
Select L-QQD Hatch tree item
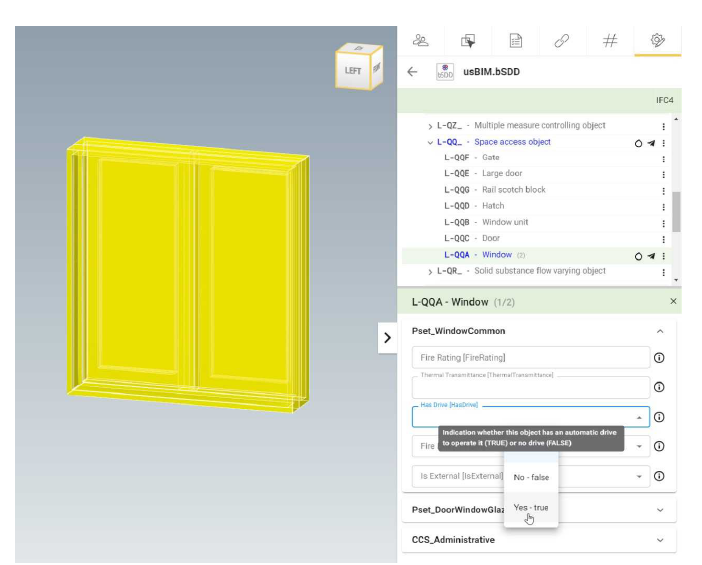pyautogui.click(x=474, y=206)
